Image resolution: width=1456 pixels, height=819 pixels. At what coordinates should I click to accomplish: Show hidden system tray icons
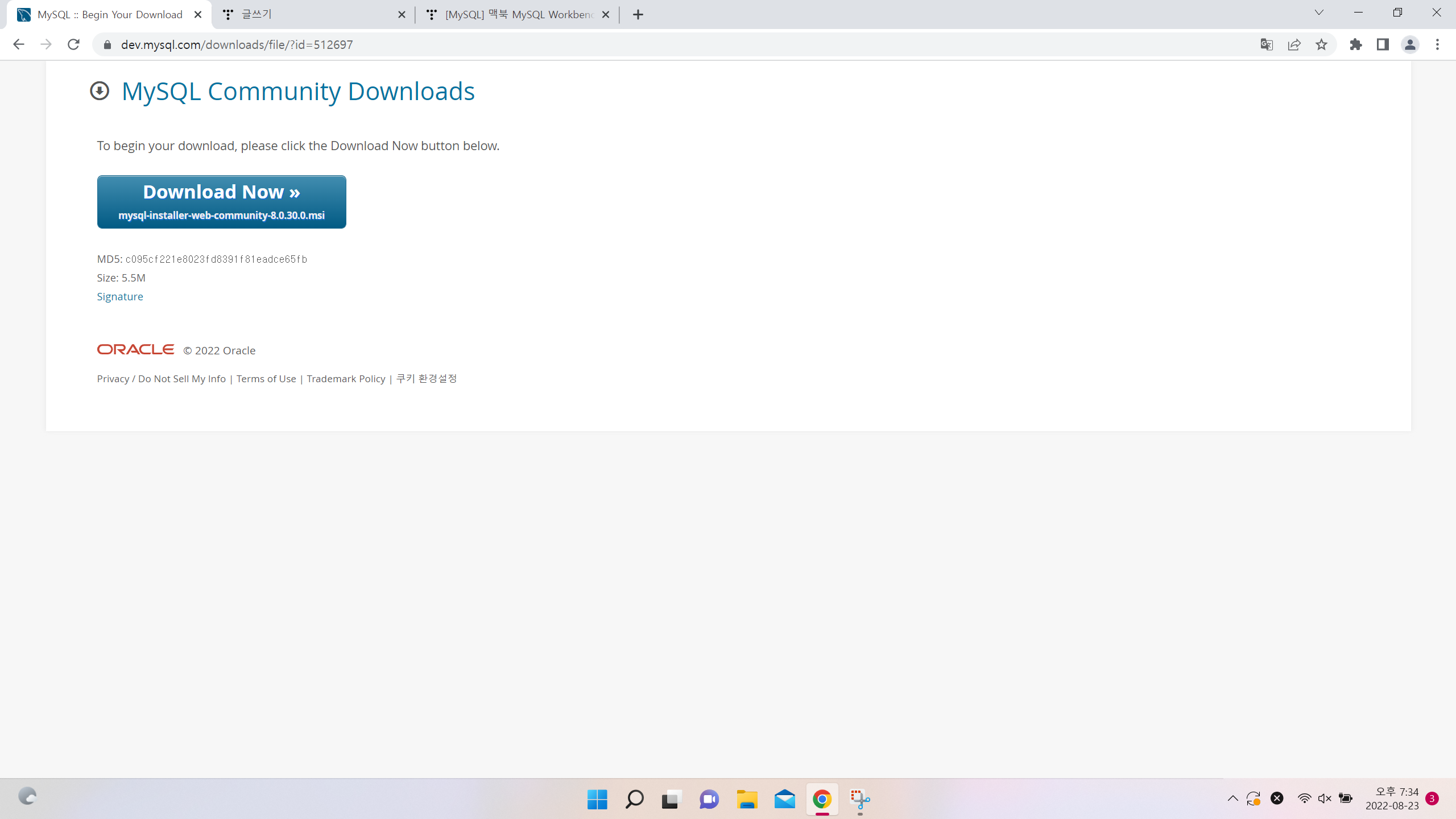coord(1232,799)
